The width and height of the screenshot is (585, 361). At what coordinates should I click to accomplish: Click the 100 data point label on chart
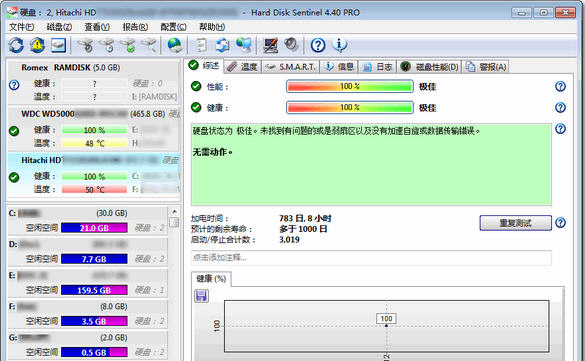point(386,318)
